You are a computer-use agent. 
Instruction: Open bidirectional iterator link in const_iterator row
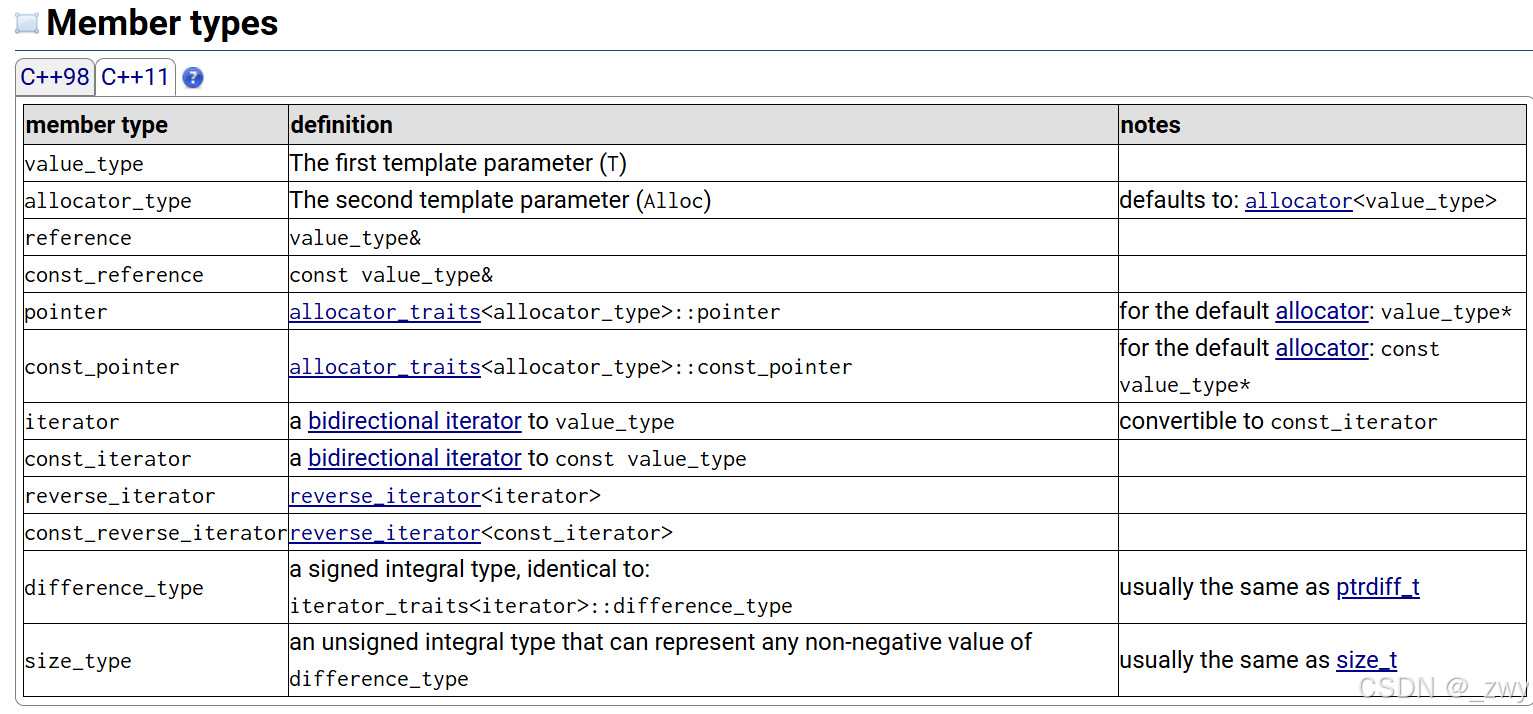click(x=415, y=458)
